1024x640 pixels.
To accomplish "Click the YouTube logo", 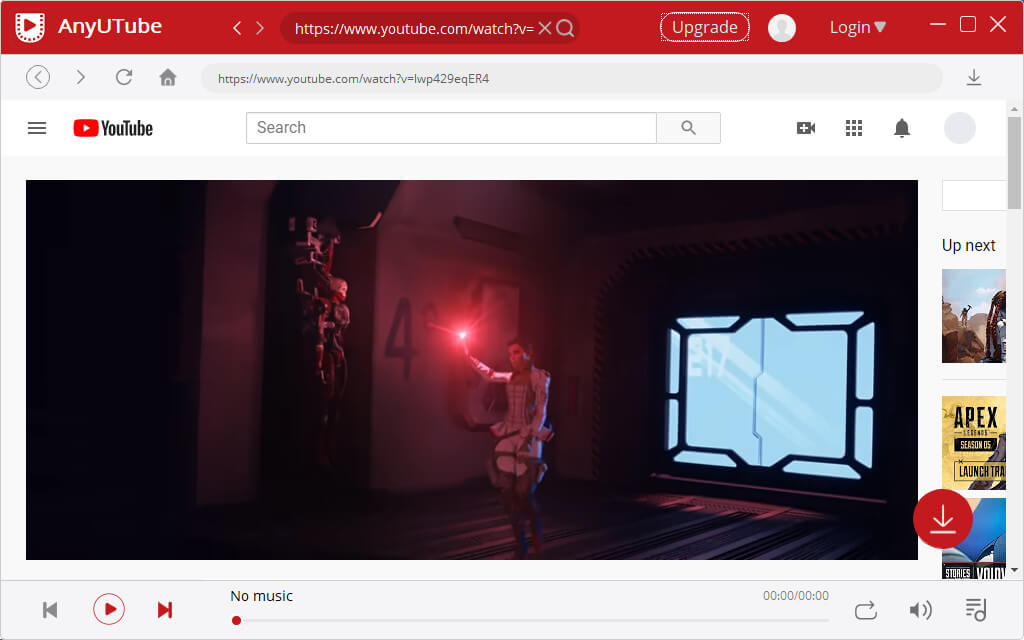I will (x=113, y=128).
